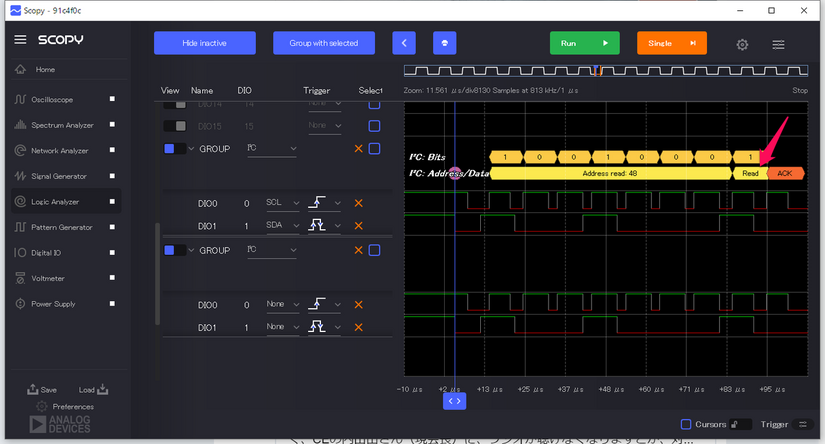Open the SDA role dropdown for DIO1
Viewport: 825px width, 444px height.
(282, 226)
